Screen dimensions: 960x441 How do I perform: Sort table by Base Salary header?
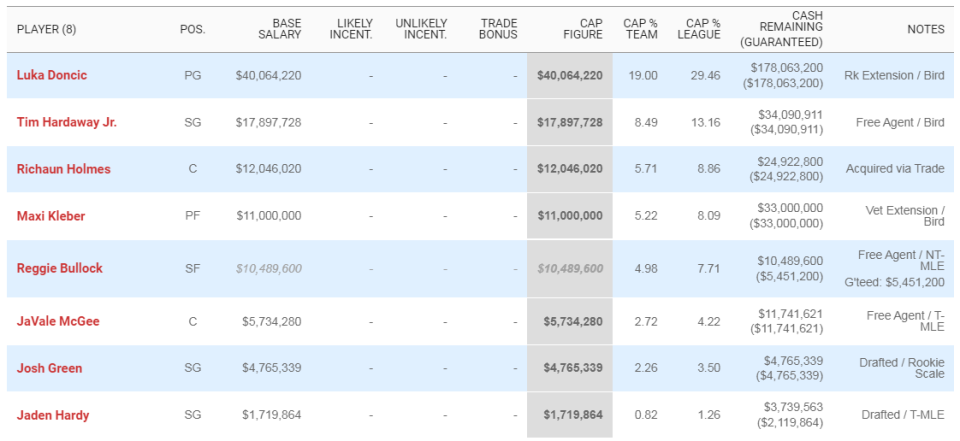point(272,28)
